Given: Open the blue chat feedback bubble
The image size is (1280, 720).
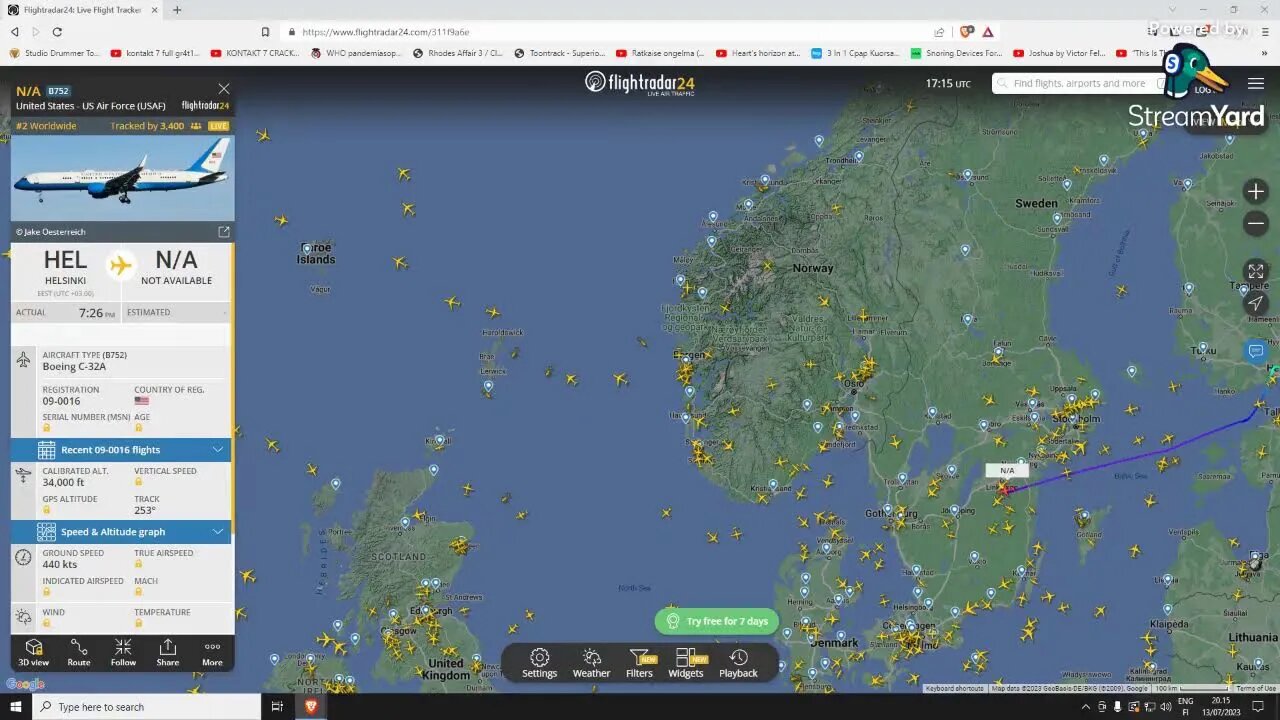Looking at the screenshot, I should click(x=1256, y=351).
